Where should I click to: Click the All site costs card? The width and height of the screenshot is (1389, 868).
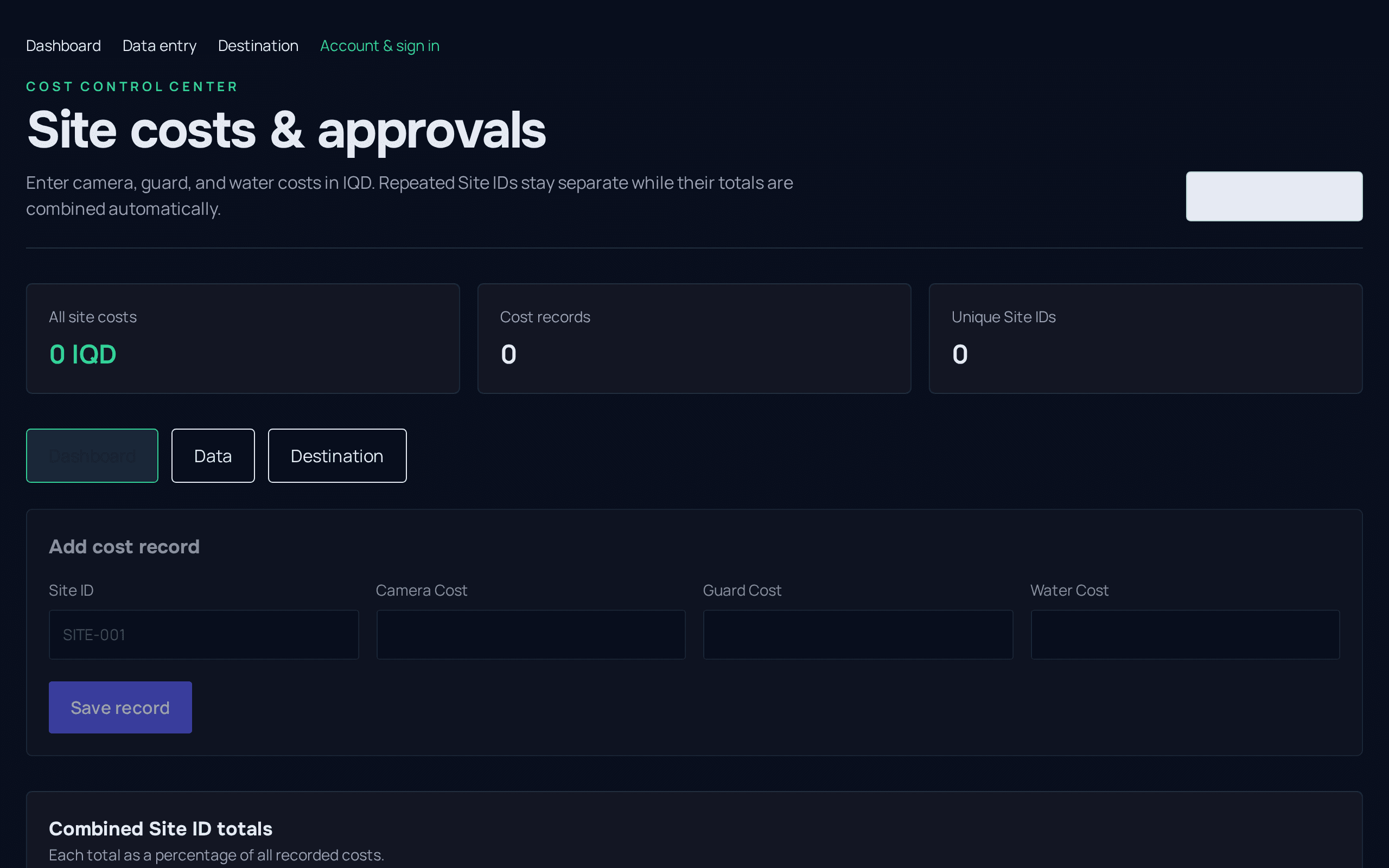point(243,338)
